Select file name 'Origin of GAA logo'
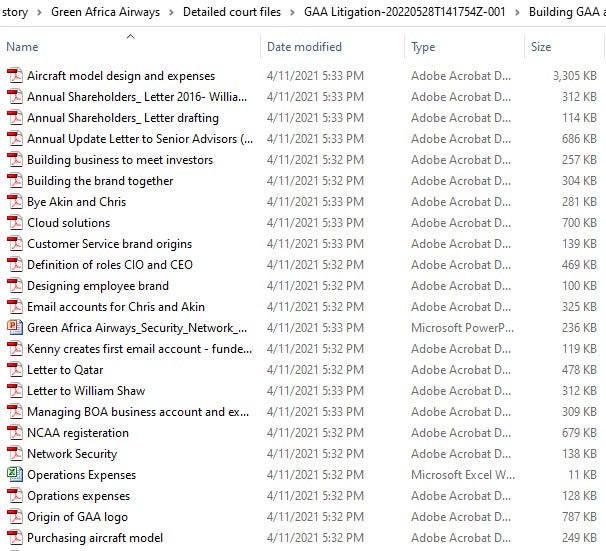The image size is (606, 551). [x=77, y=517]
